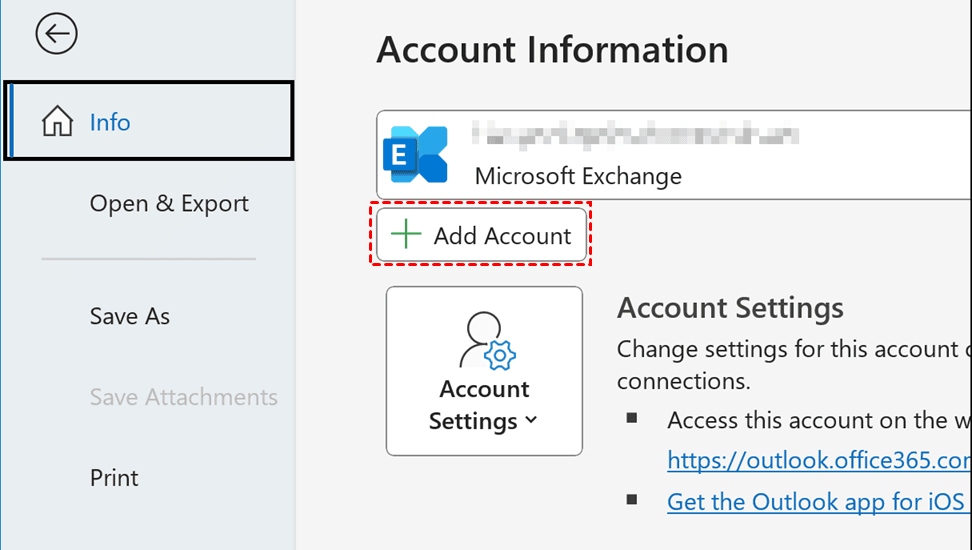The height and width of the screenshot is (550, 972).
Task: Click the green plus icon
Action: click(x=406, y=234)
